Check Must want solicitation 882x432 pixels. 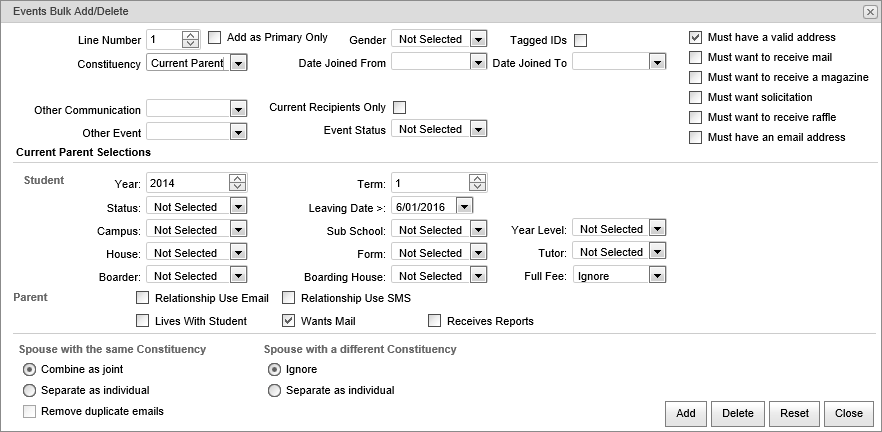[x=696, y=97]
